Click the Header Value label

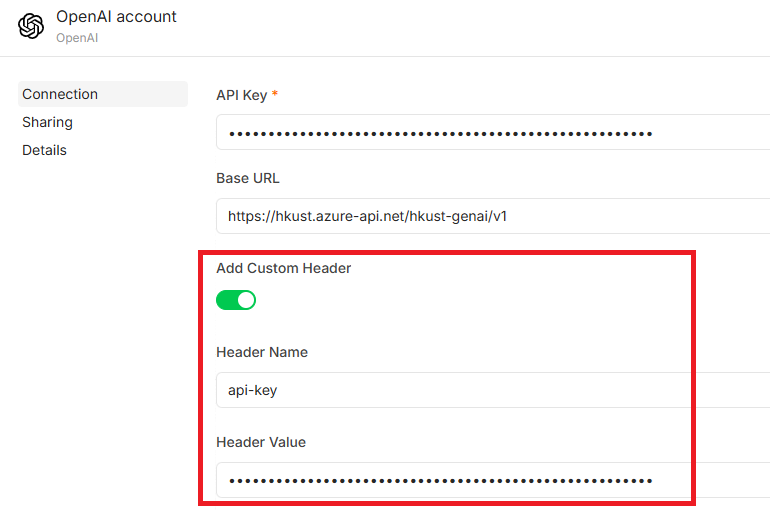pos(261,442)
